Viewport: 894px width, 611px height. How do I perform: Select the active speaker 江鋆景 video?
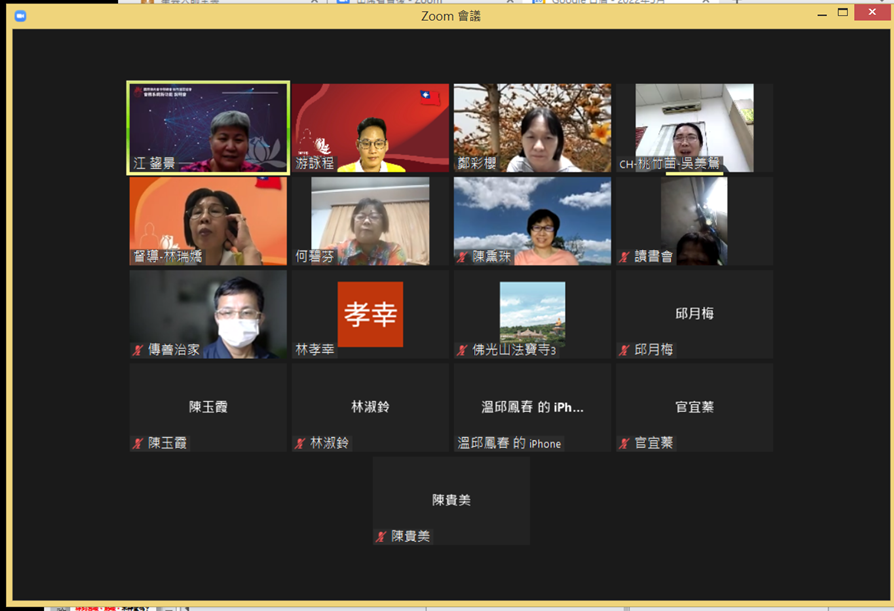pos(208,127)
